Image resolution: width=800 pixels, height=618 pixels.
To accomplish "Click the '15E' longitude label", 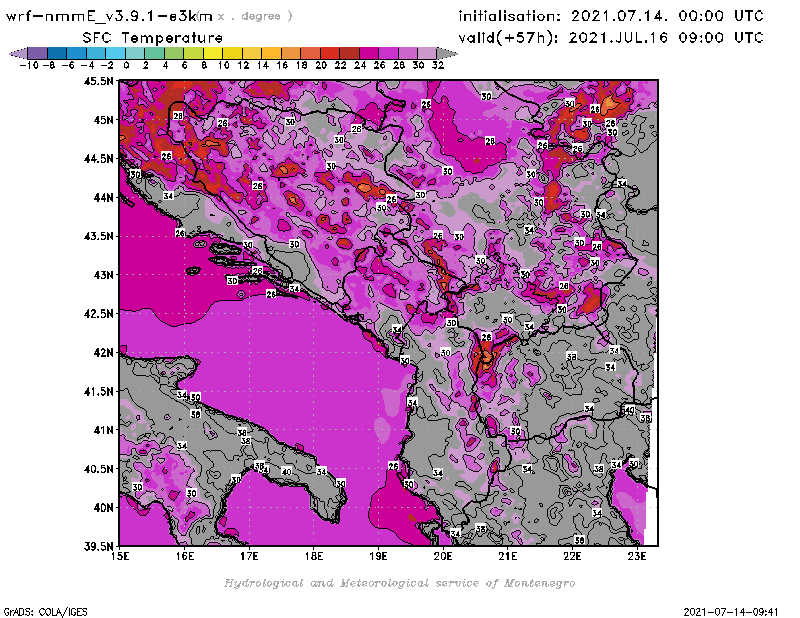I will click(x=120, y=556).
